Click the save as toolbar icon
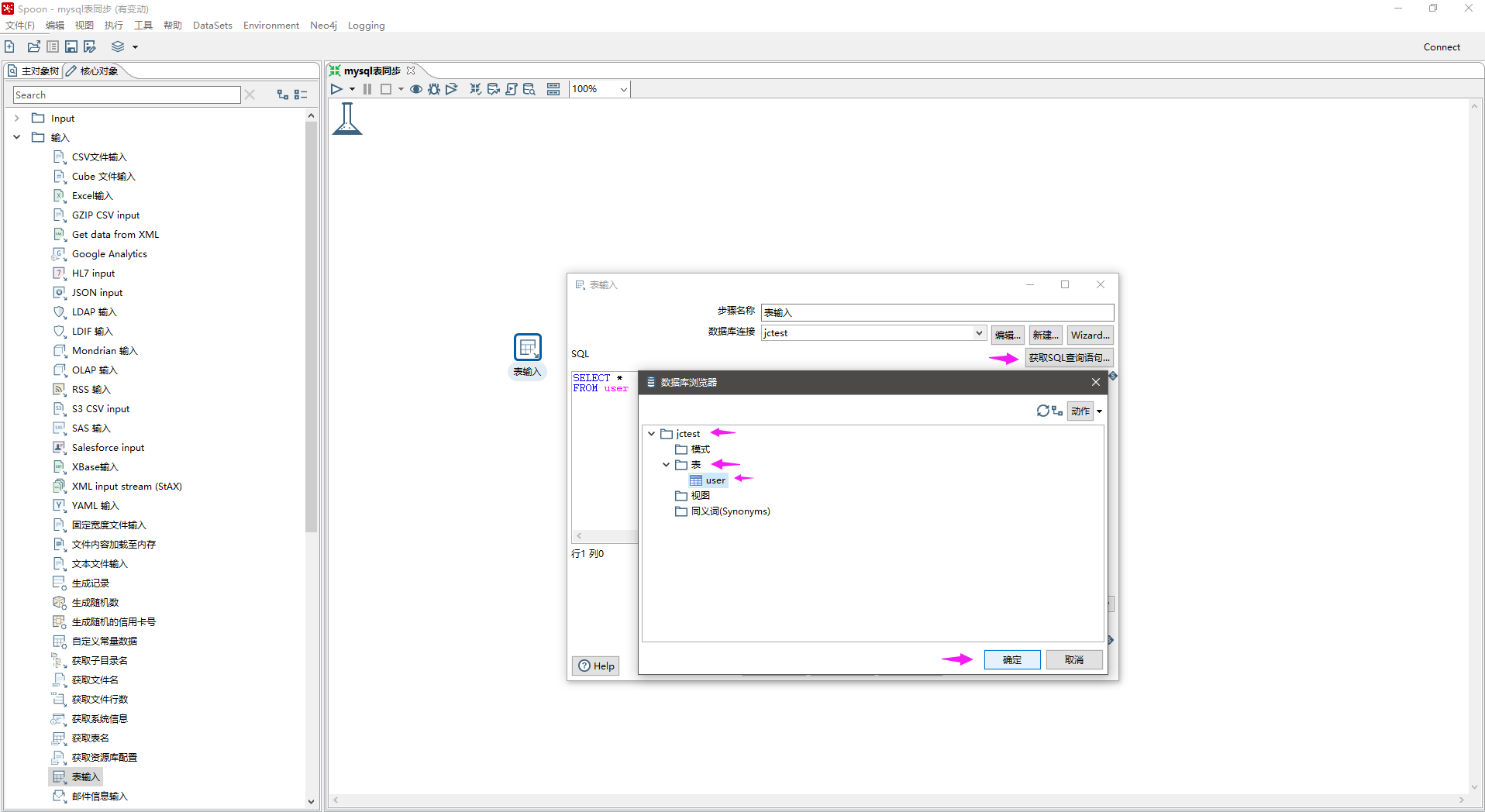 coord(90,46)
